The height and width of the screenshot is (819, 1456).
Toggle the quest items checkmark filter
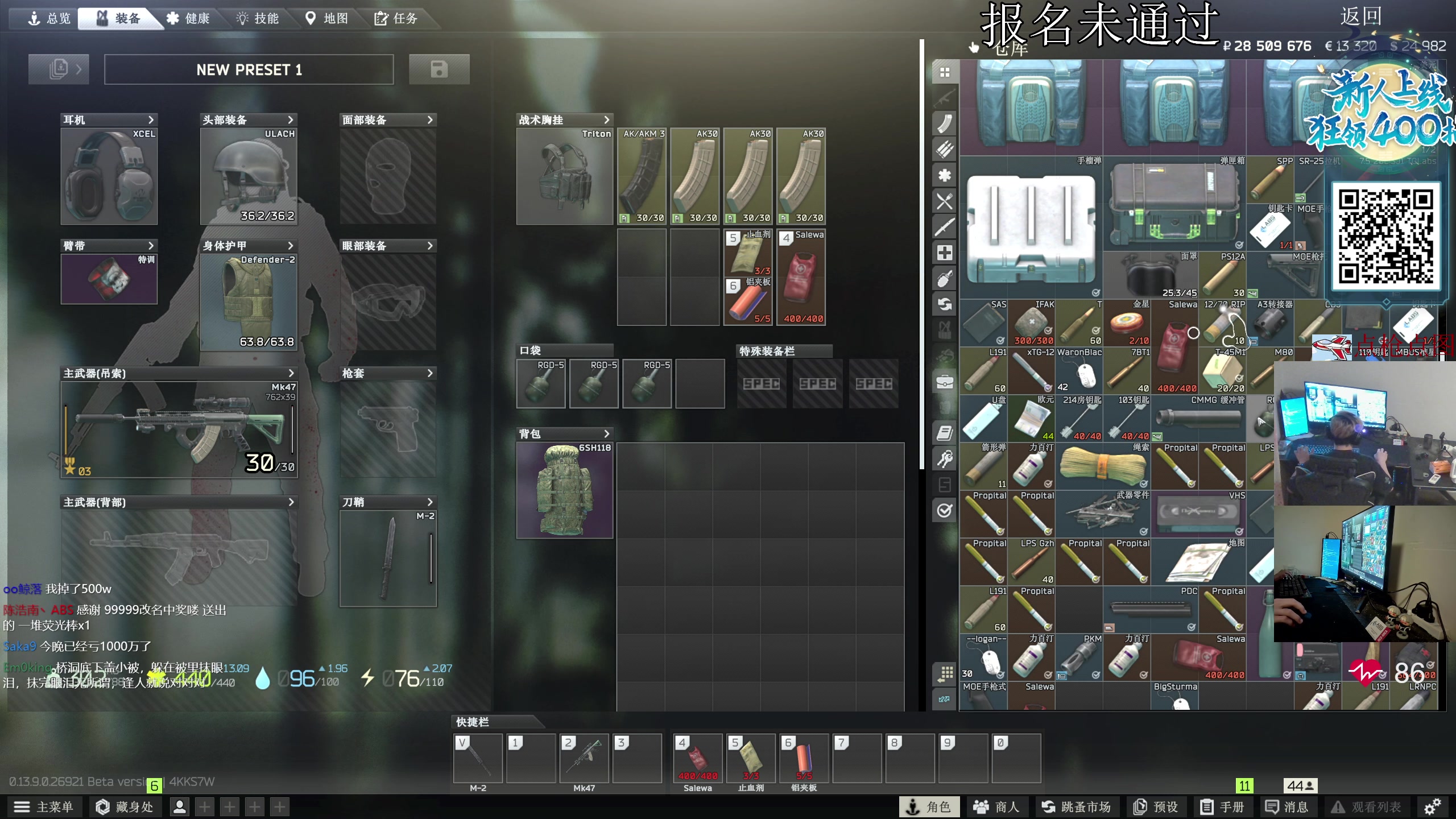click(945, 510)
